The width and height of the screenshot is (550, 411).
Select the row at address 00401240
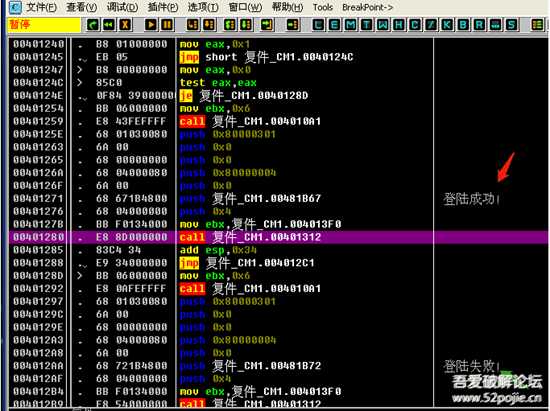click(278, 44)
